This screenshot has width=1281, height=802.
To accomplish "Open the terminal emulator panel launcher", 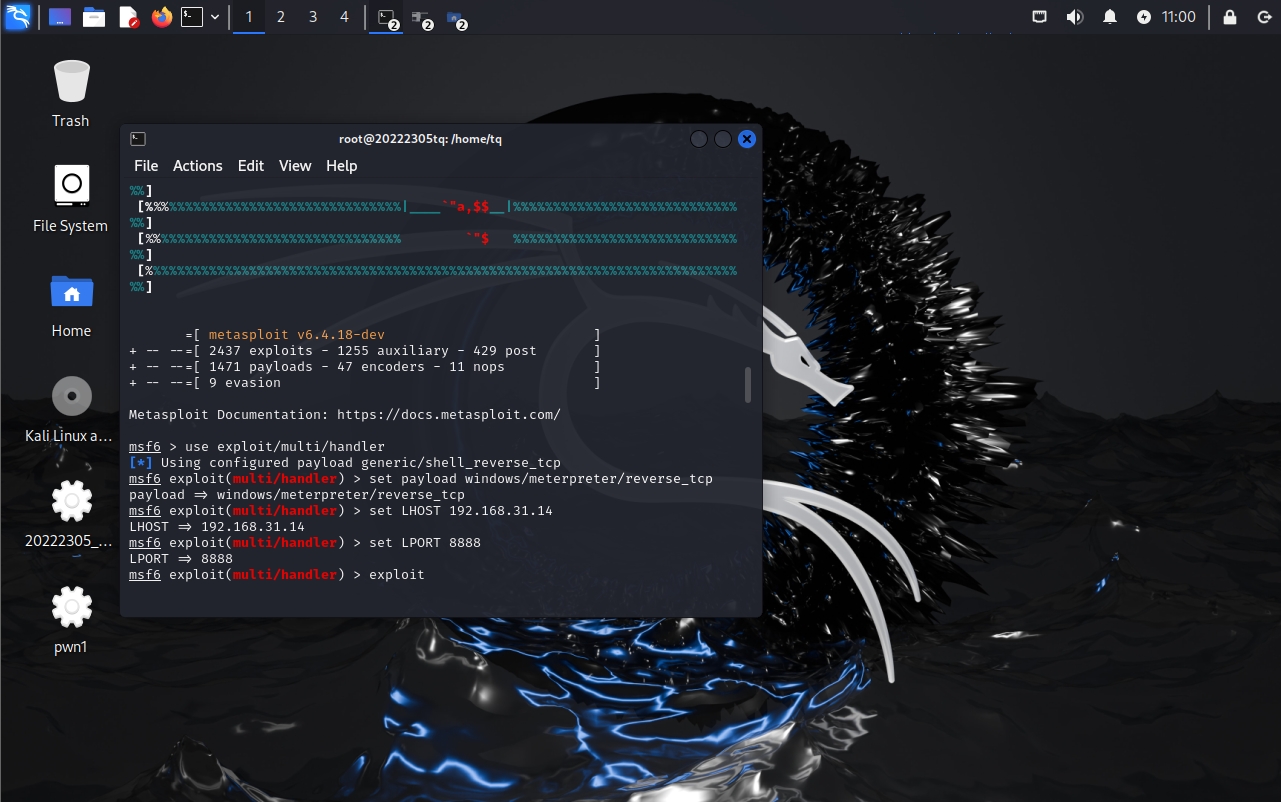I will [x=192, y=17].
